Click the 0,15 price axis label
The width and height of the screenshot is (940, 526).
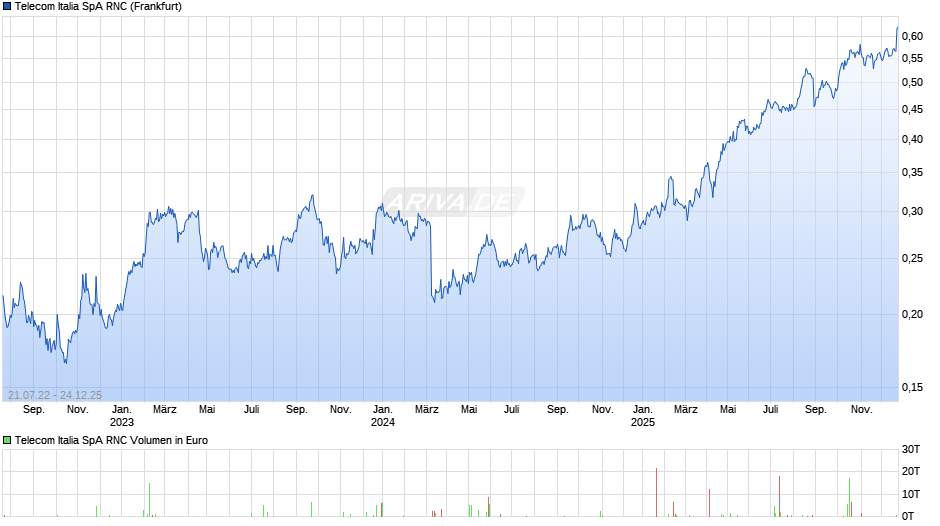click(x=912, y=387)
